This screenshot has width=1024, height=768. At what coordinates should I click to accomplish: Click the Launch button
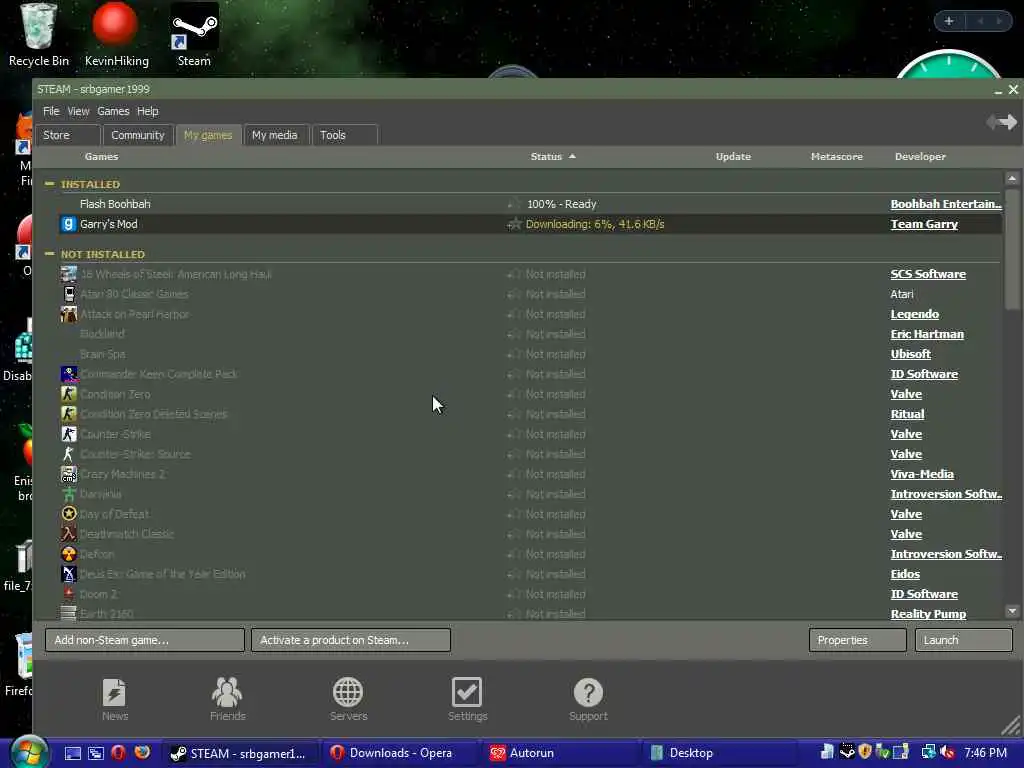pyautogui.click(x=963, y=640)
